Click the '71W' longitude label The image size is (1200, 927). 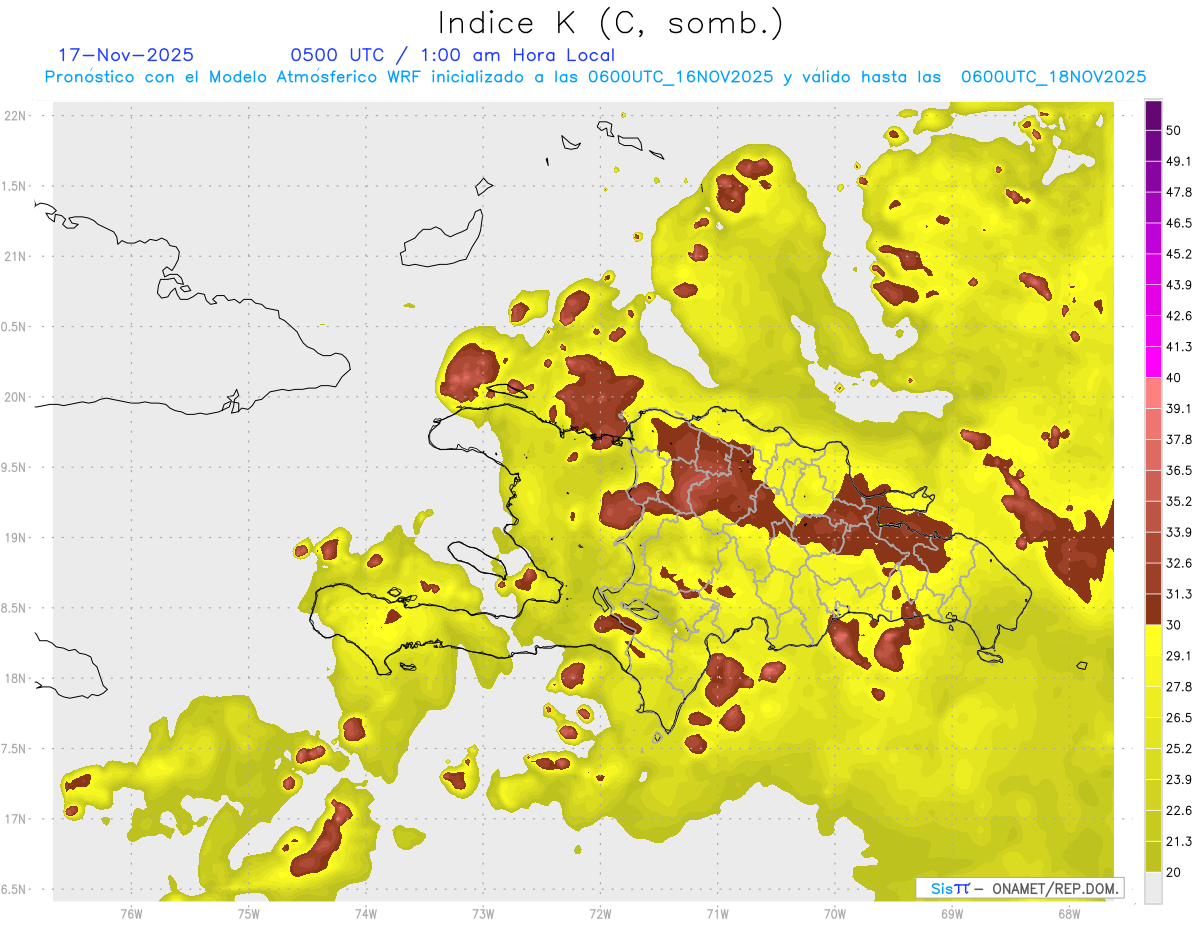717,914
